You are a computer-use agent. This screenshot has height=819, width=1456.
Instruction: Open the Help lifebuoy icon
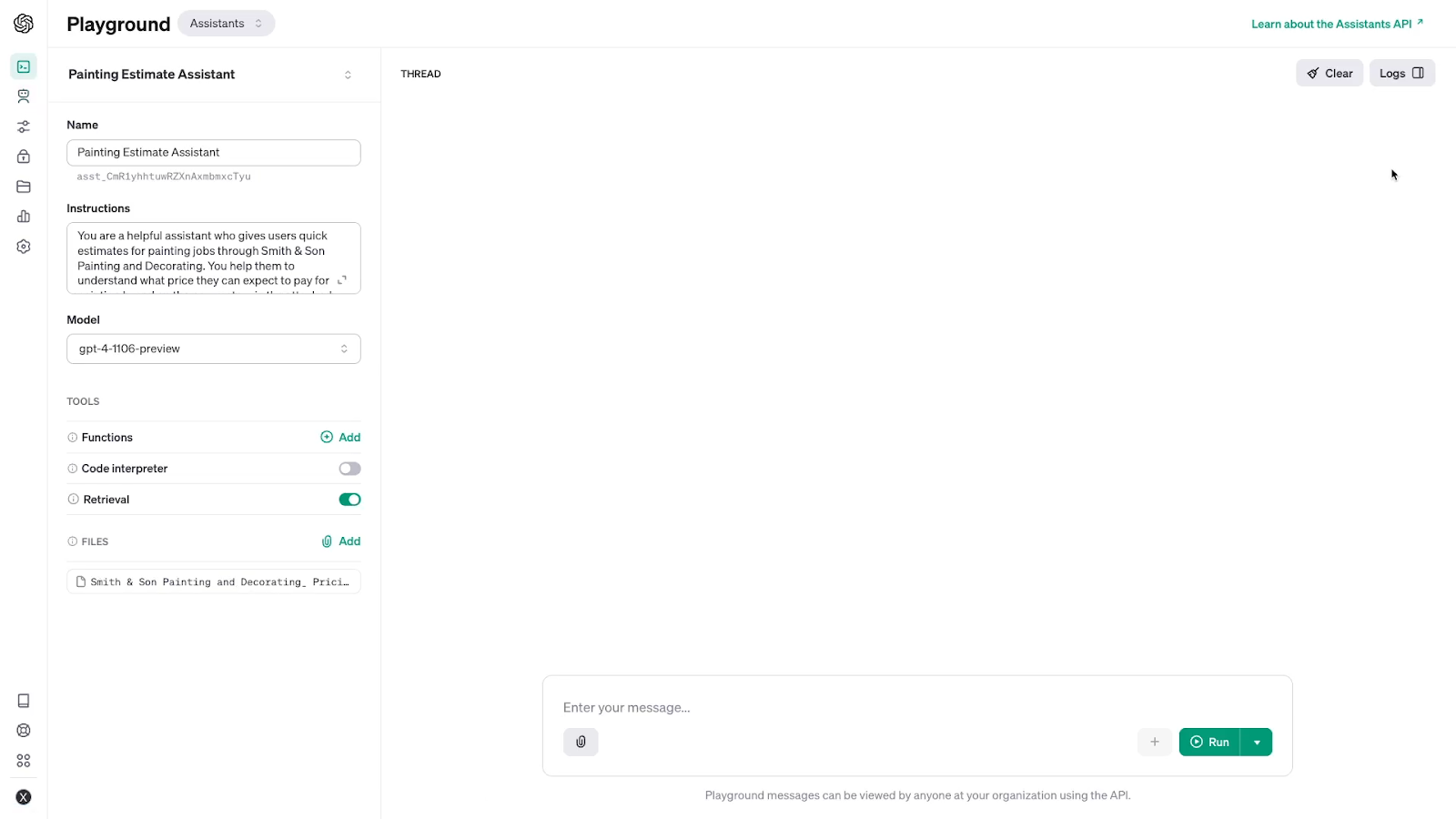[x=24, y=731]
